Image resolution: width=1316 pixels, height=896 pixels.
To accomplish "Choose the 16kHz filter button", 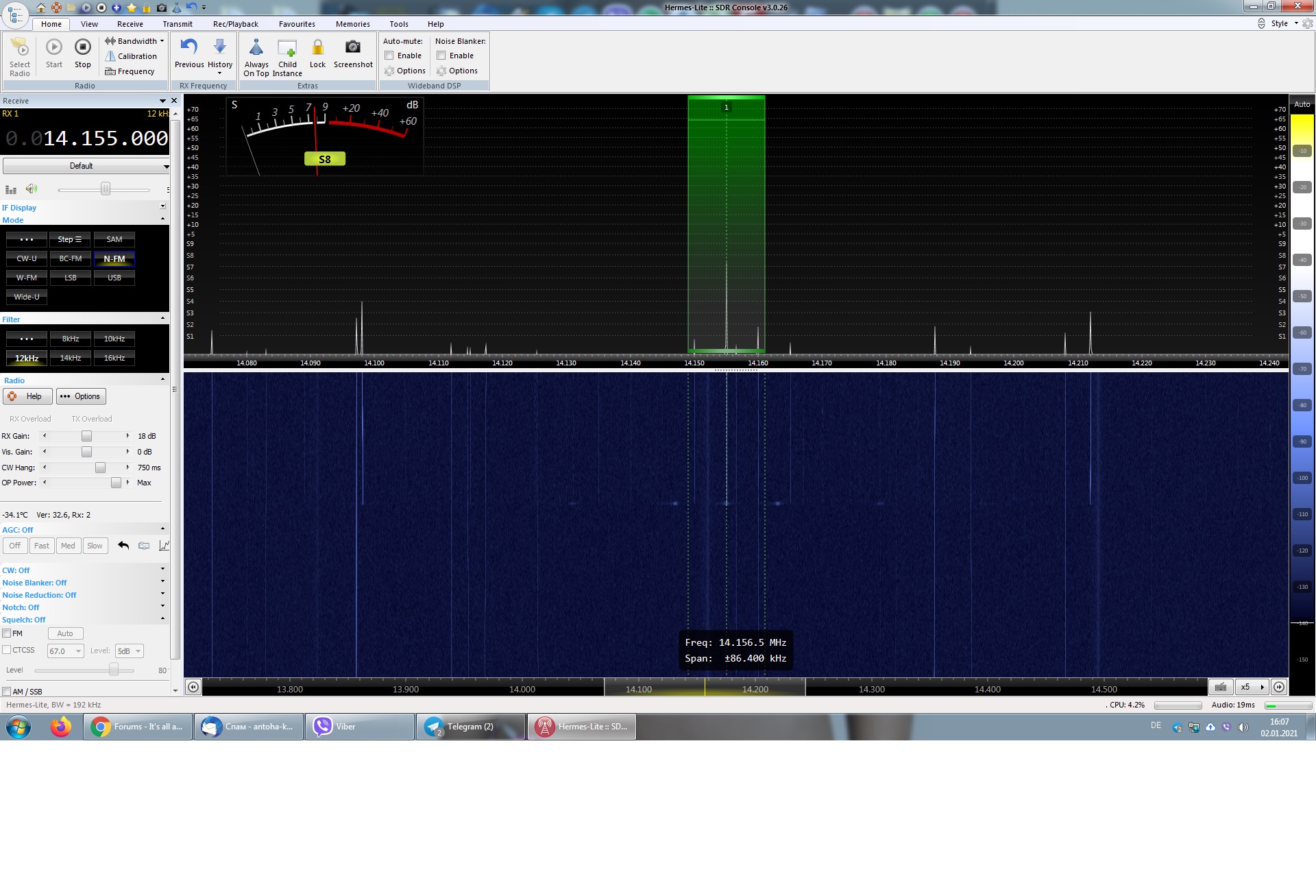I will pyautogui.click(x=114, y=358).
